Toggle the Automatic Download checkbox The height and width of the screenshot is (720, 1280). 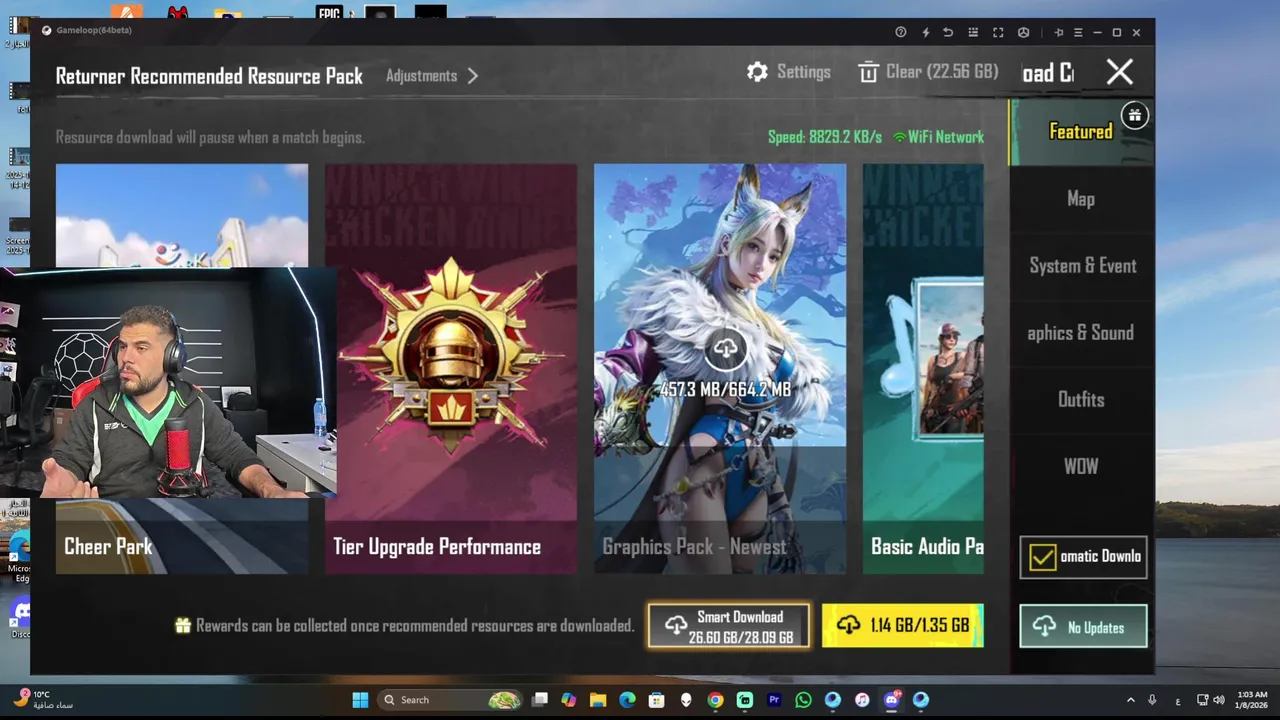click(1042, 557)
